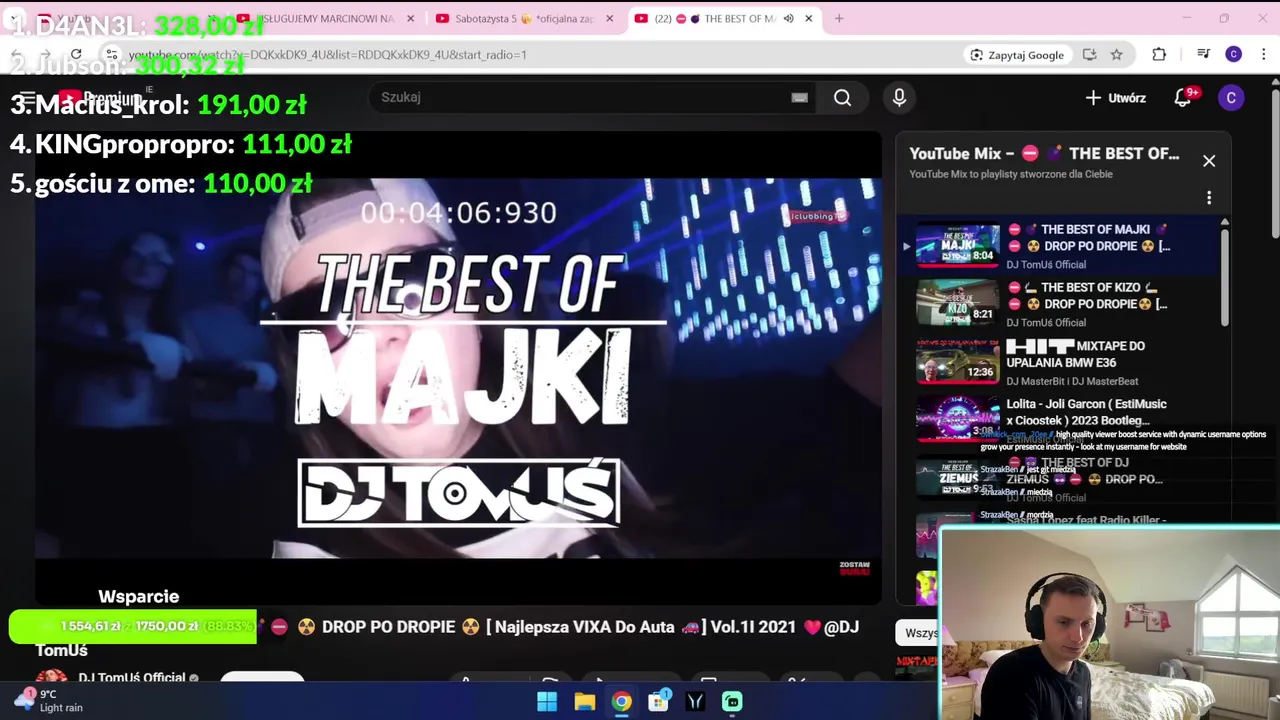Viewport: 1280px width, 720px height.
Task: Open the Chrome media controls icon
Action: 1203,55
